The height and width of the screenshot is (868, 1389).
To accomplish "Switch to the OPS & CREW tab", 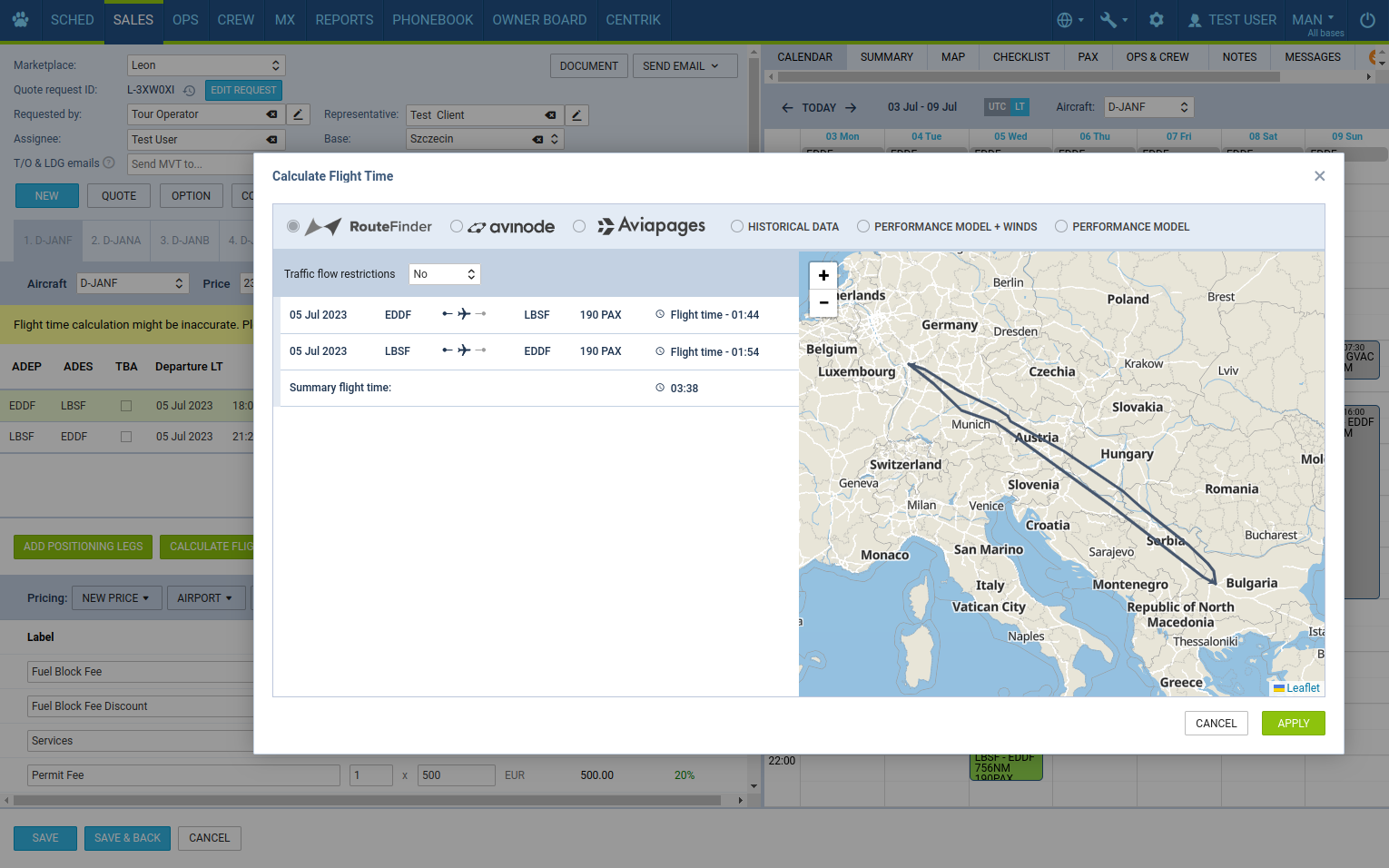I will (1157, 57).
